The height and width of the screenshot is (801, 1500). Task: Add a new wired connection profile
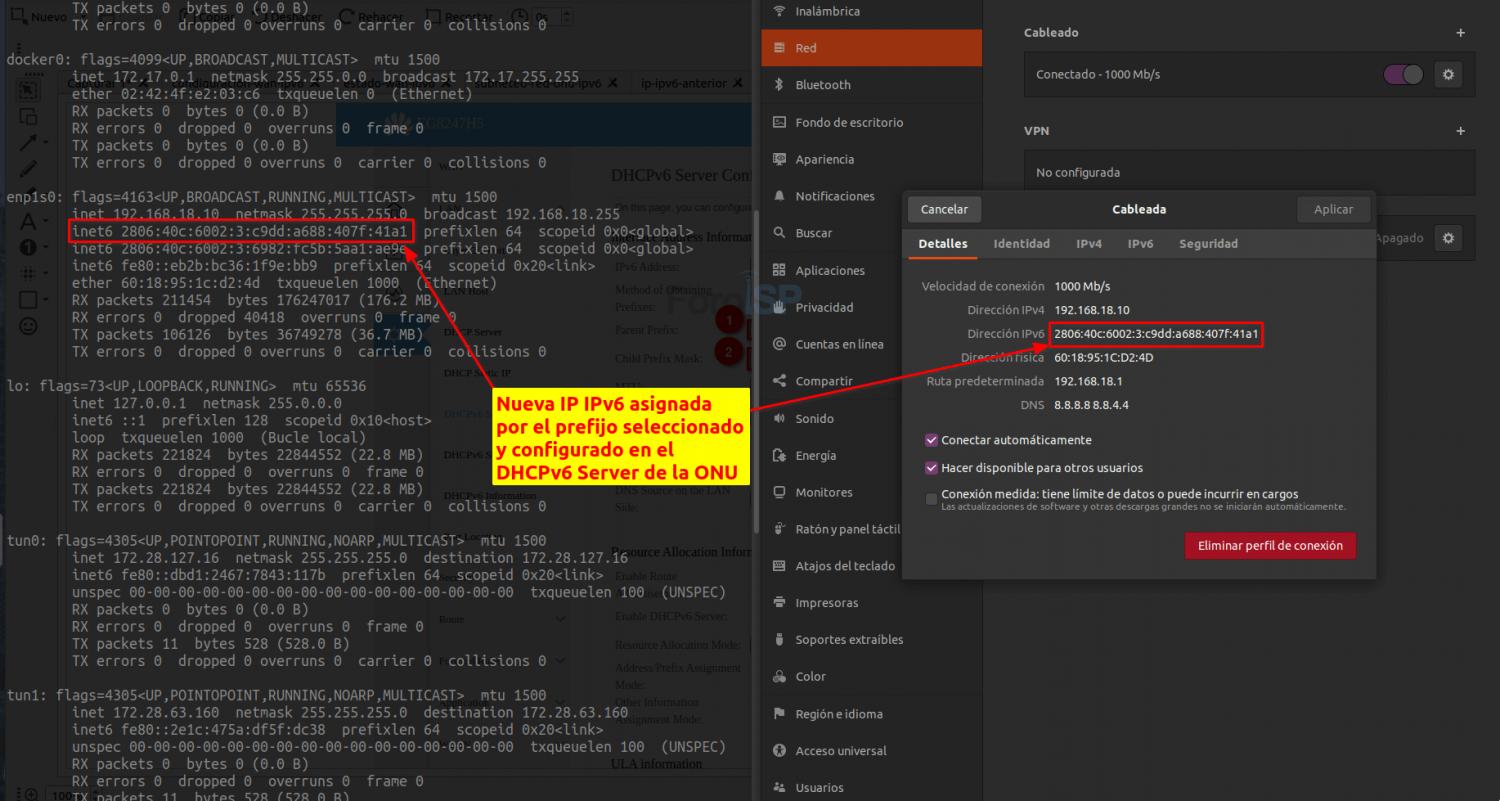point(1460,33)
